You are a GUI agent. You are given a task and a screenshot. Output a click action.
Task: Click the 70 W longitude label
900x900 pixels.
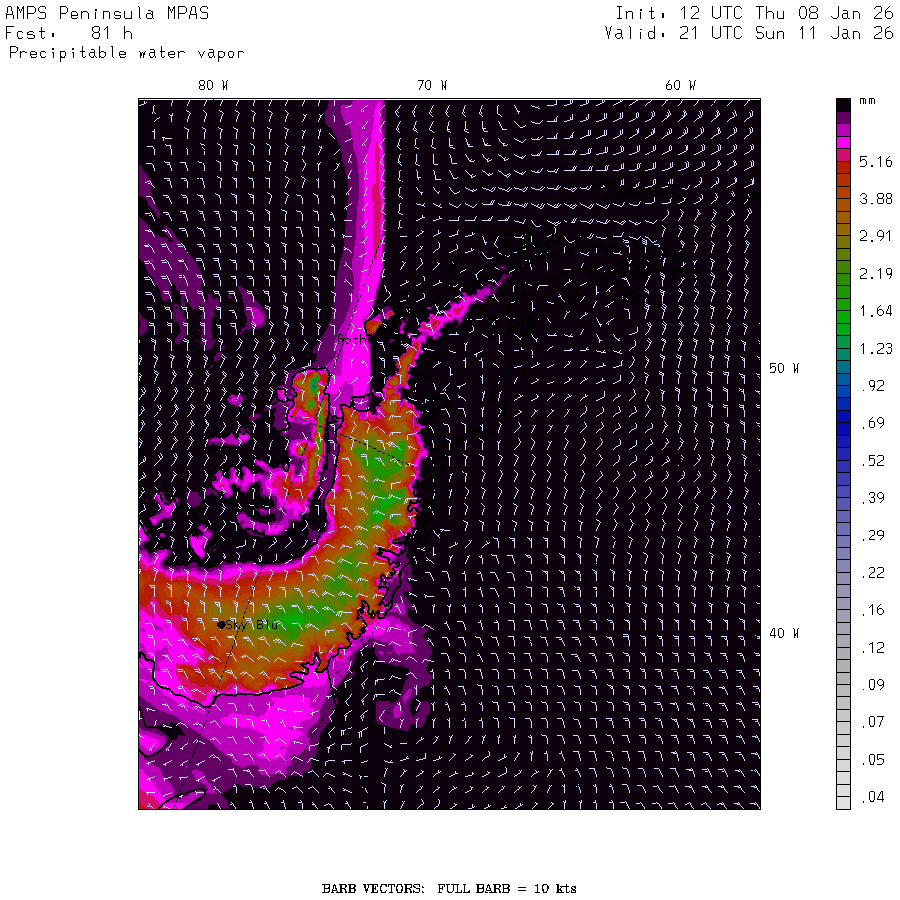click(432, 86)
